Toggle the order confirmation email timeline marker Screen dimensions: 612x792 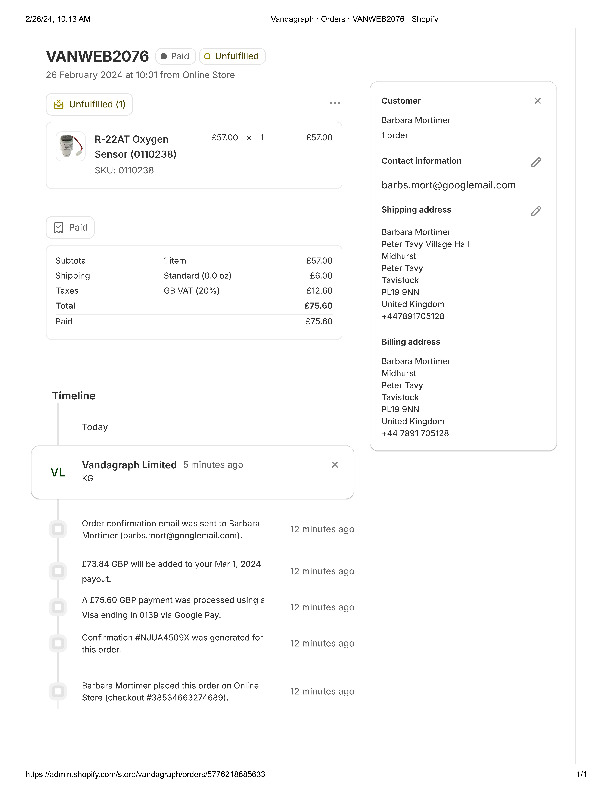point(58,528)
